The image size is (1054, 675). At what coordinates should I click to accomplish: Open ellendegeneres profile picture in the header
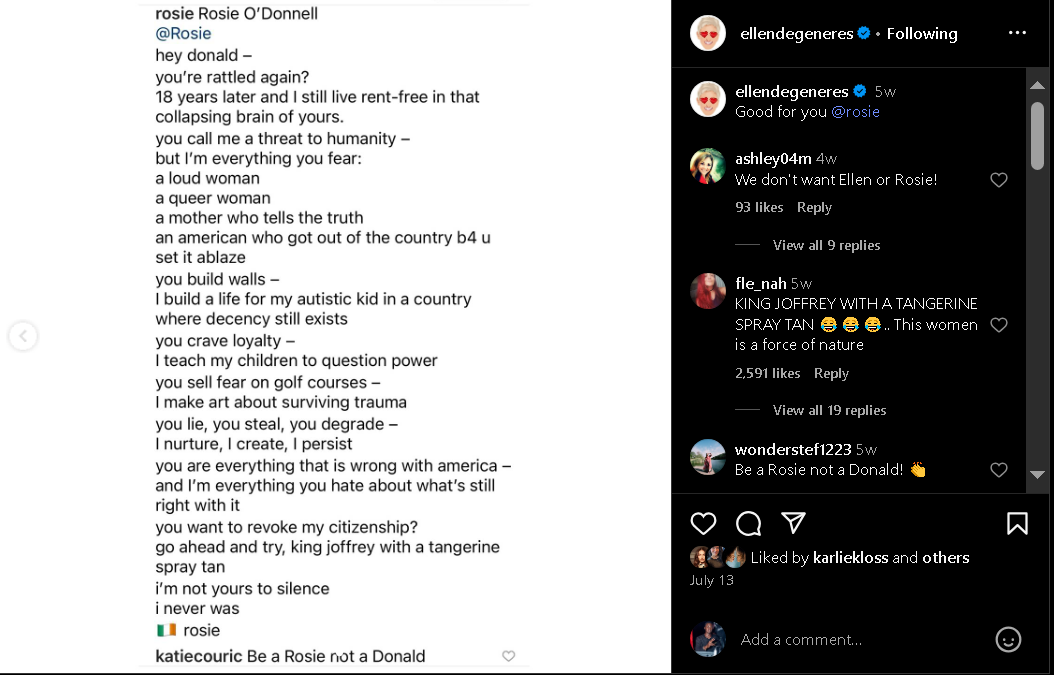[708, 33]
